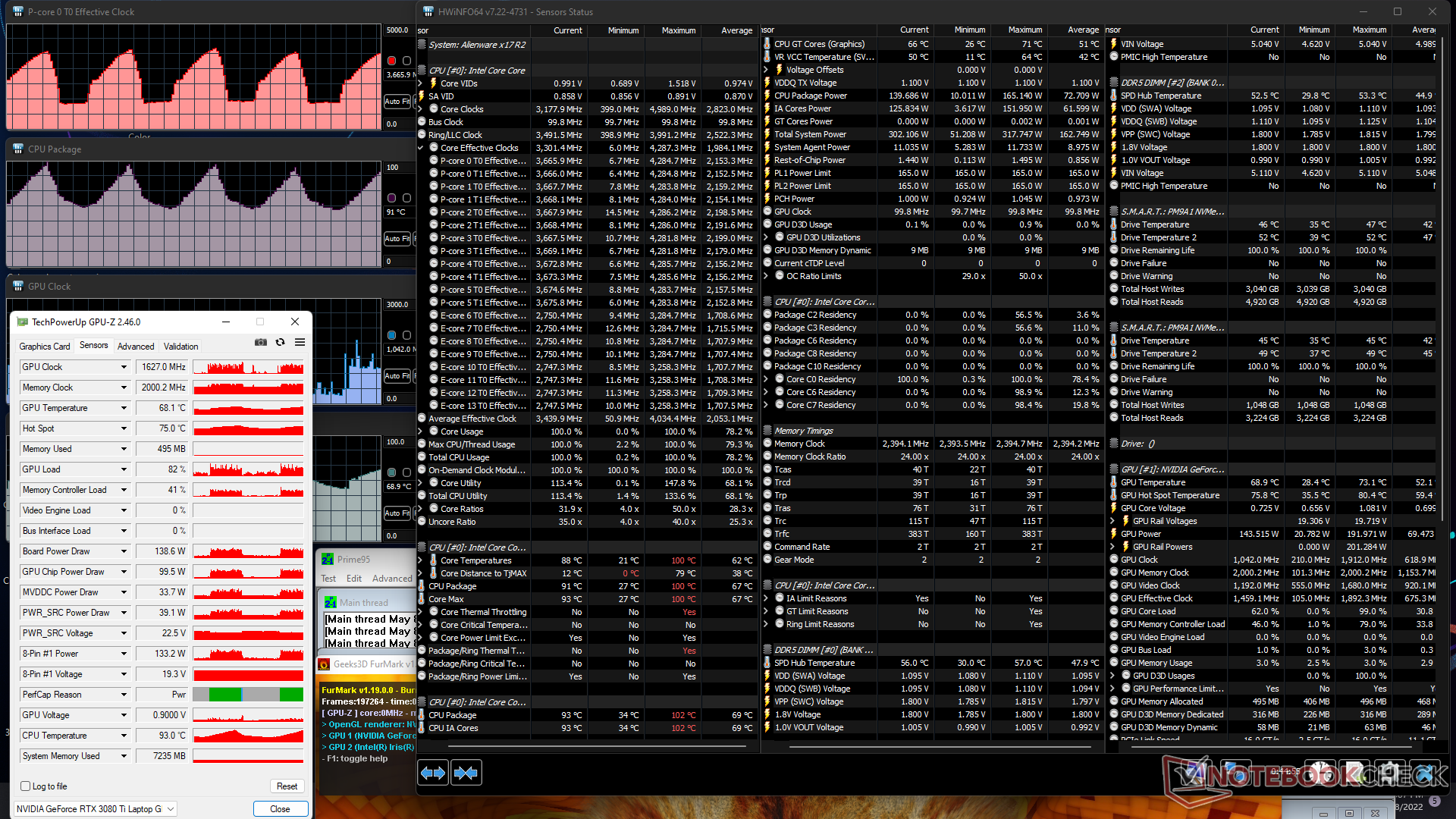Expand the Voltage Offsets row
The image size is (1456, 819).
click(x=767, y=70)
